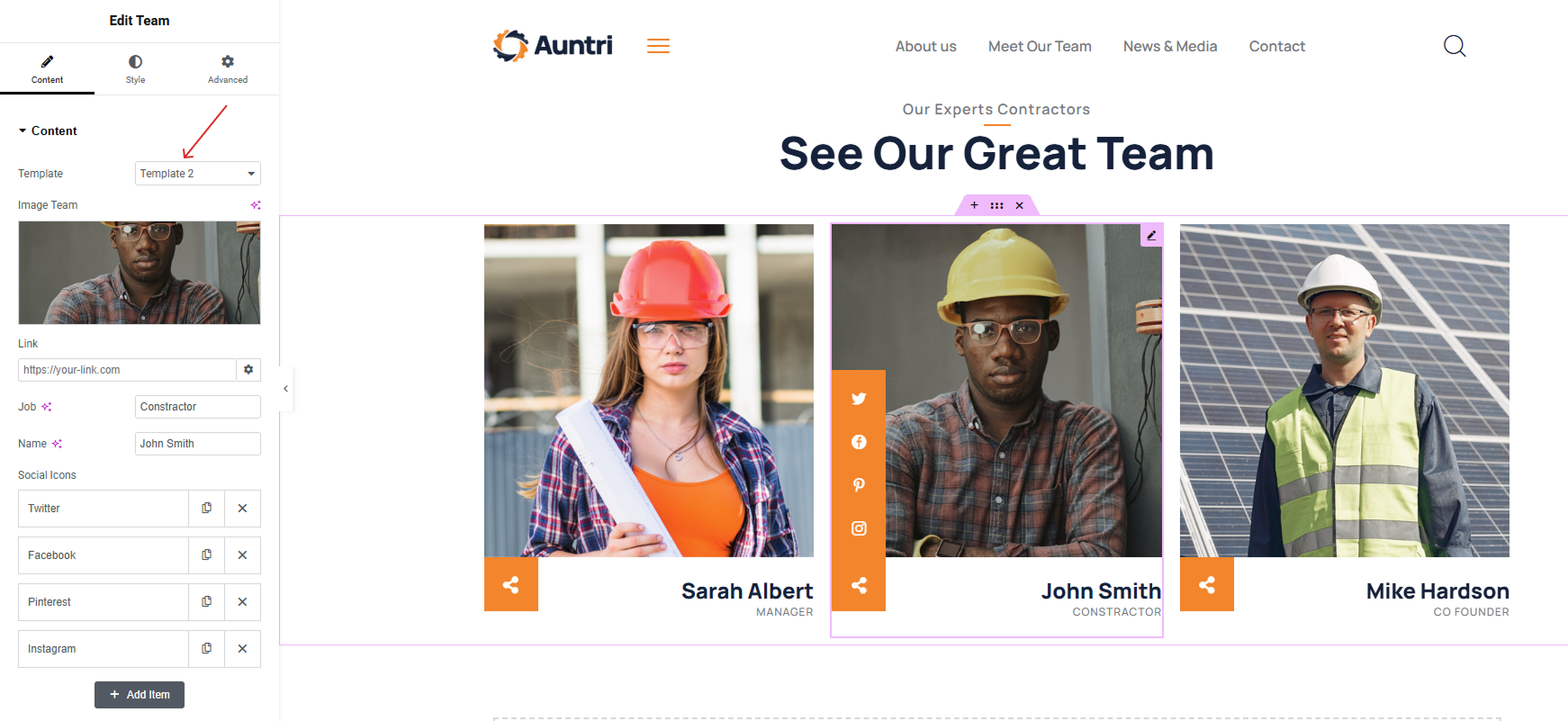
Task: Click the CONSTRACTOR job label
Action: coord(1117,612)
